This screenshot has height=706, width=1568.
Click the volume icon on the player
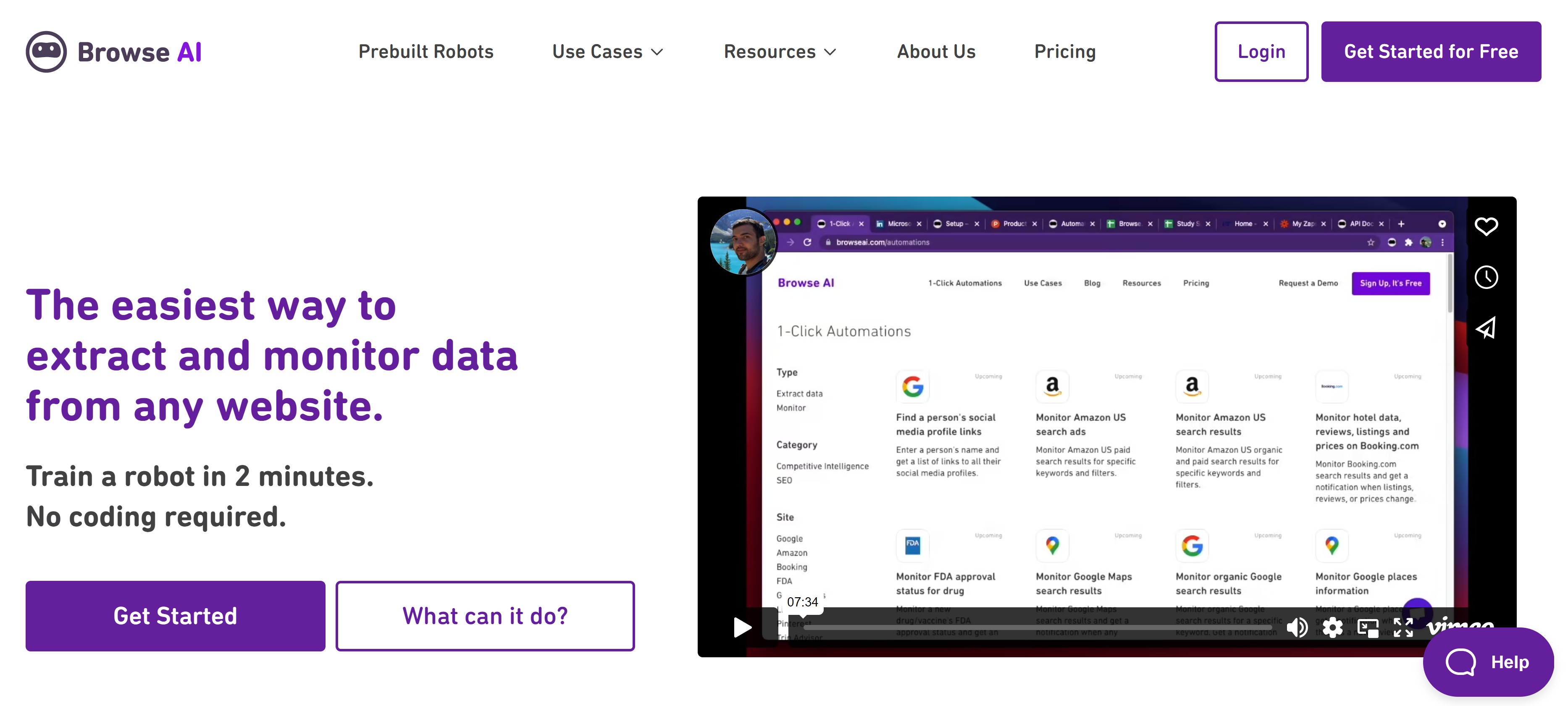pos(1297,627)
